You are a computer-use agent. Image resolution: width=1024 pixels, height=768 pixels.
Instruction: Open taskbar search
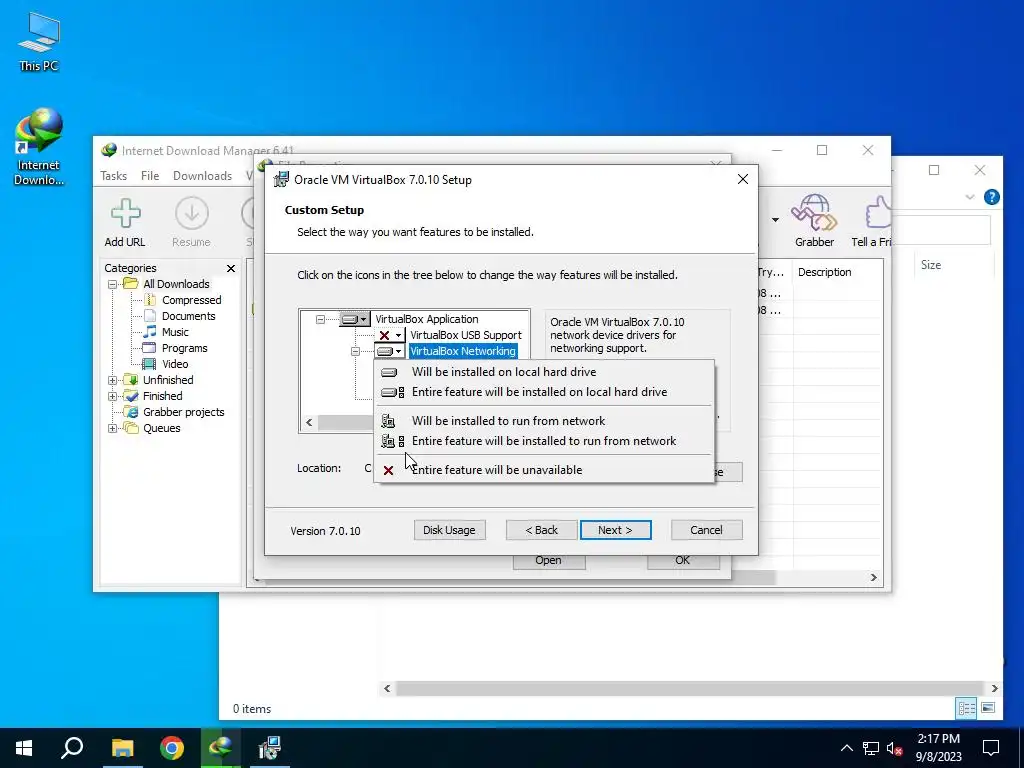[72, 748]
